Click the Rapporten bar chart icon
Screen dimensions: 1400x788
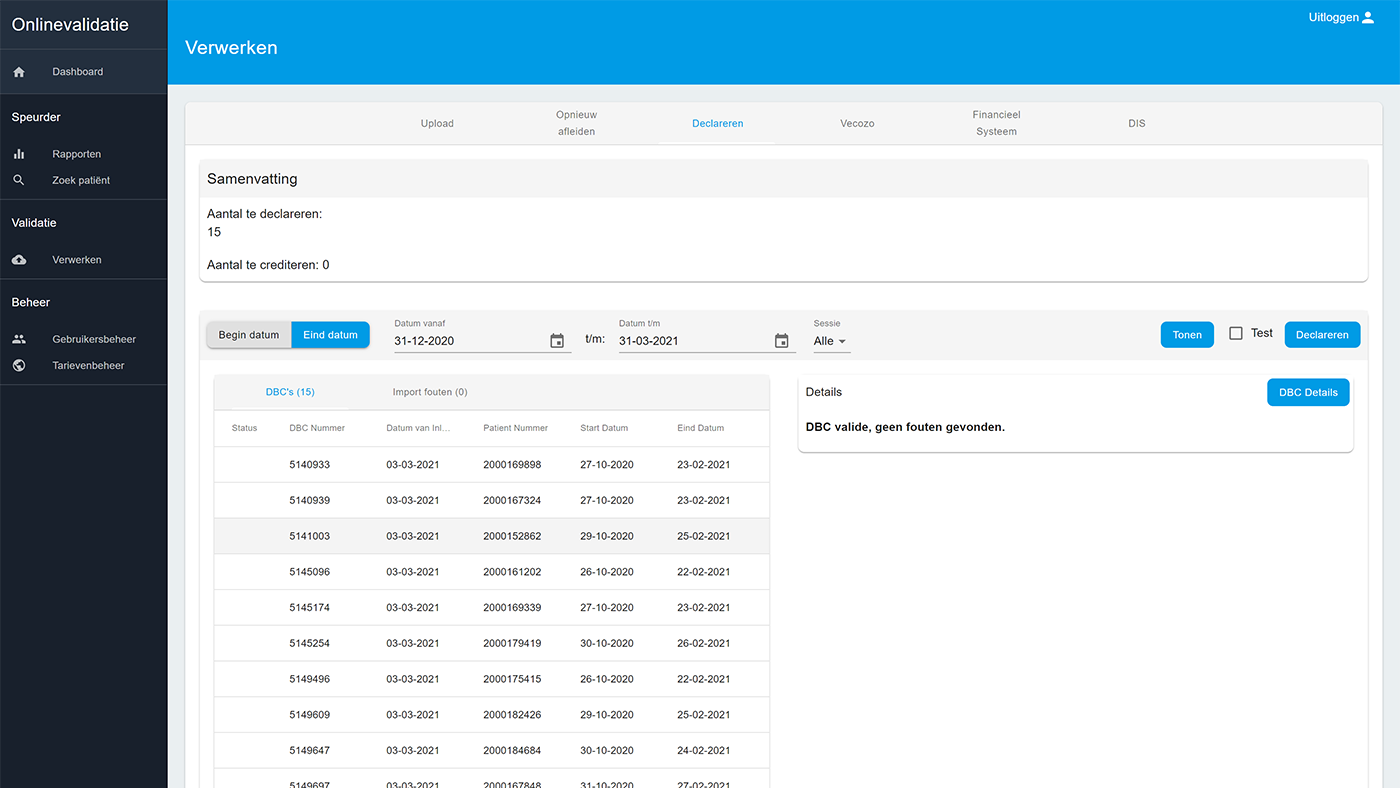[x=19, y=154]
